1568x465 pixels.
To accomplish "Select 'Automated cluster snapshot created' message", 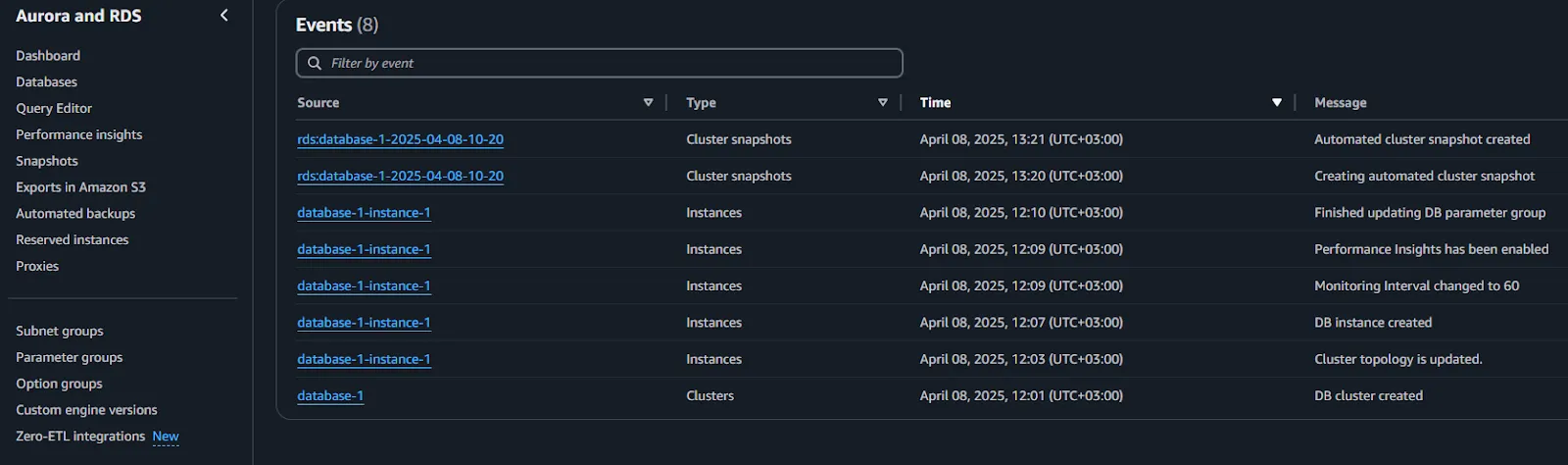I will tap(1422, 139).
